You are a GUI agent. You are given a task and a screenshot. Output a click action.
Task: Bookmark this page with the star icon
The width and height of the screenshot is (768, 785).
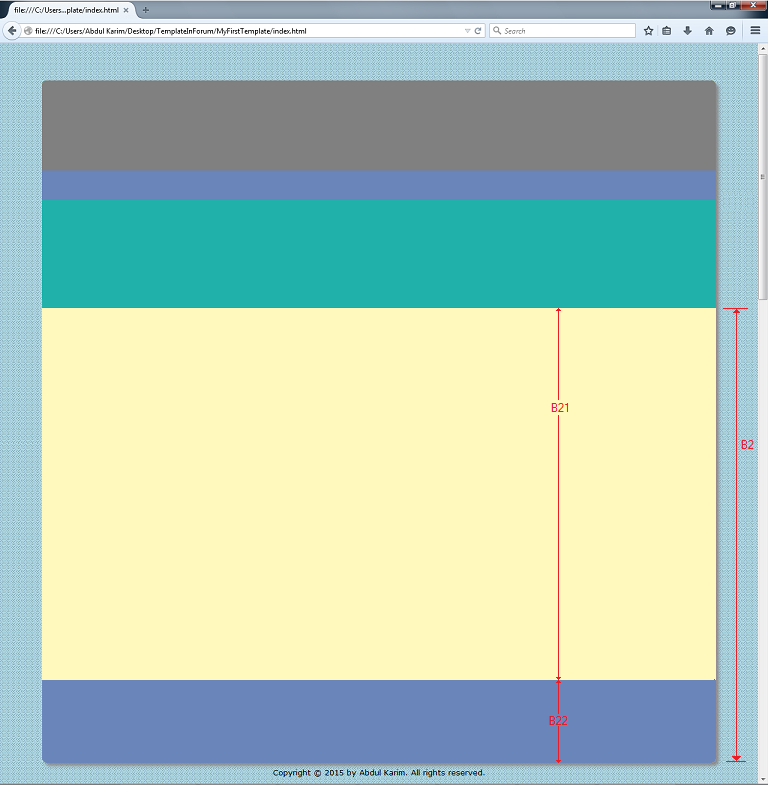(x=648, y=31)
